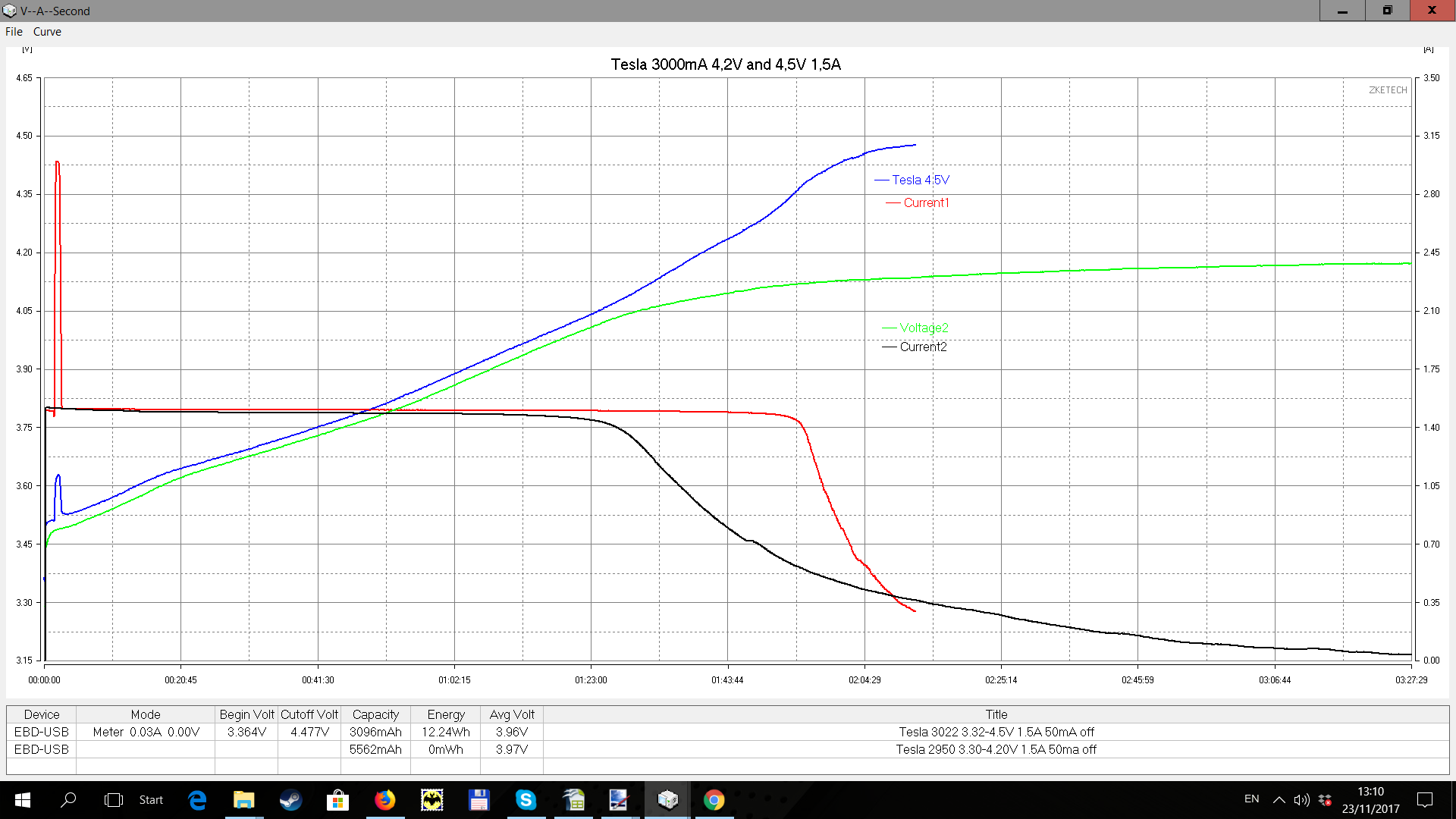The image size is (1456, 819).
Task: Open Steam from the taskbar
Action: click(x=290, y=800)
